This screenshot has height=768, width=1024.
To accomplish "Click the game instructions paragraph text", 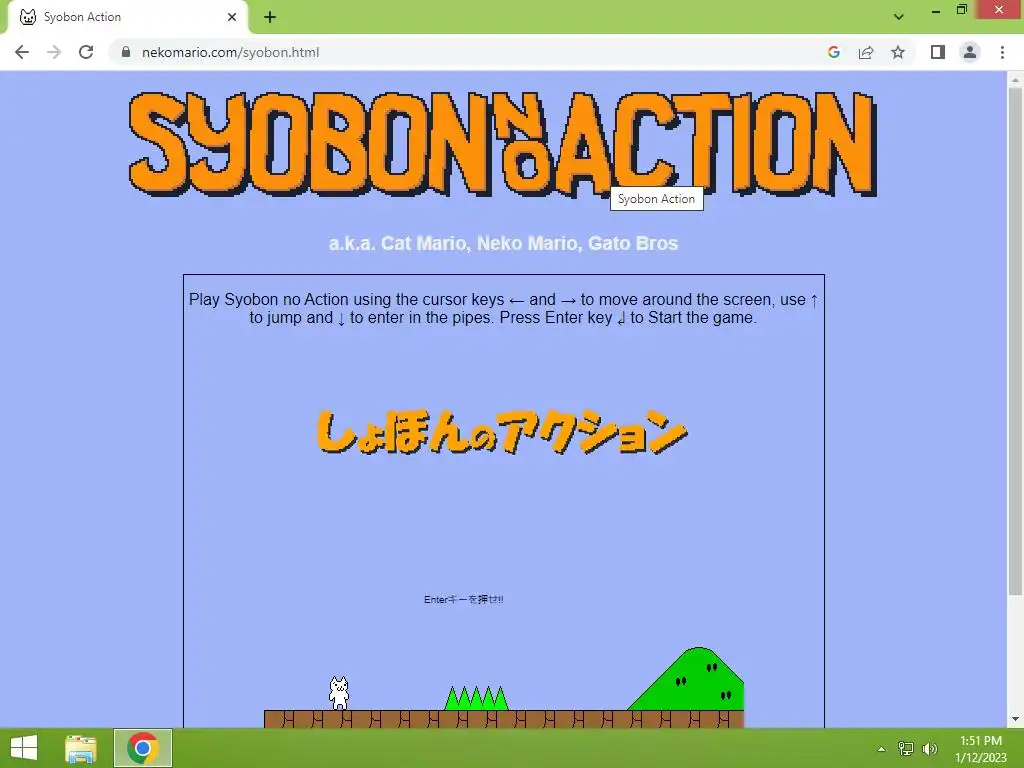I will click(x=503, y=308).
